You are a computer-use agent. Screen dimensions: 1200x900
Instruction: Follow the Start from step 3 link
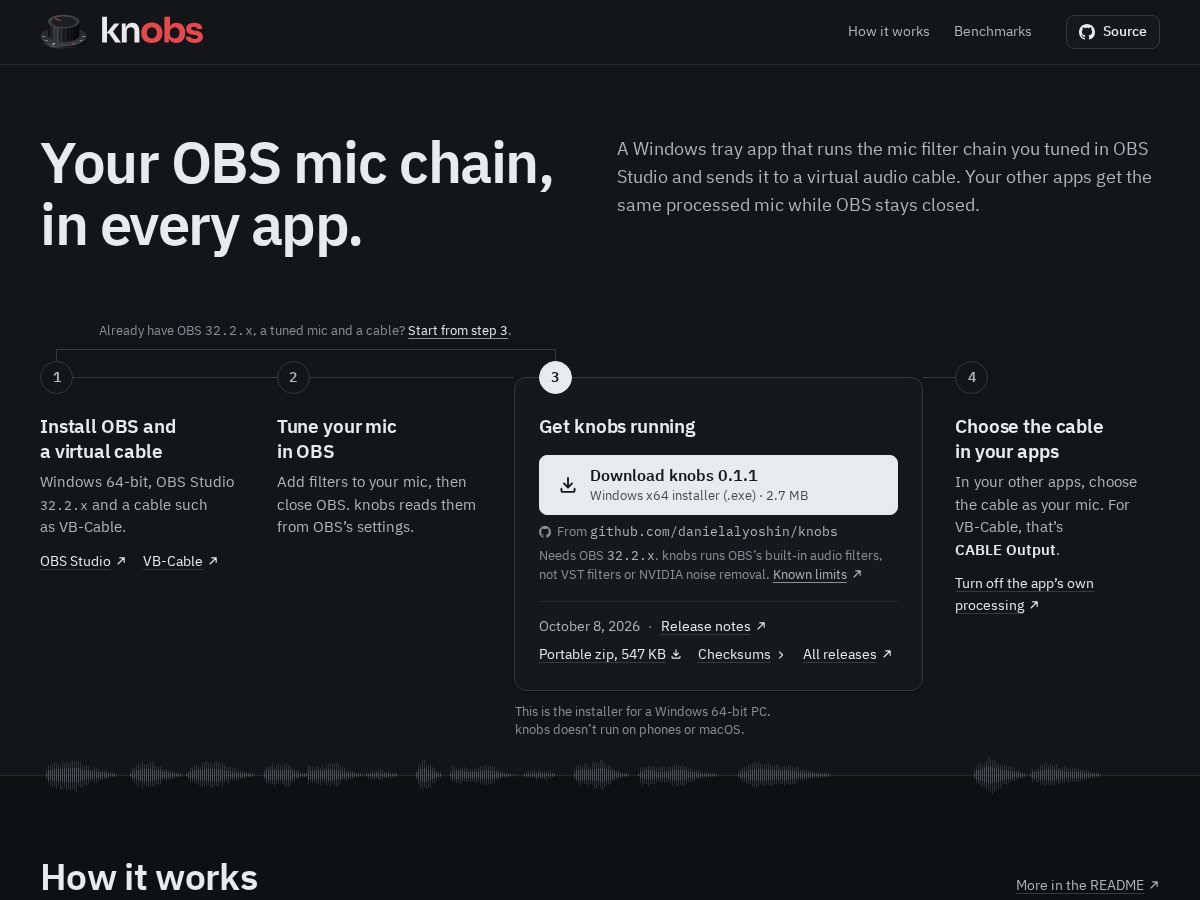pyautogui.click(x=458, y=330)
